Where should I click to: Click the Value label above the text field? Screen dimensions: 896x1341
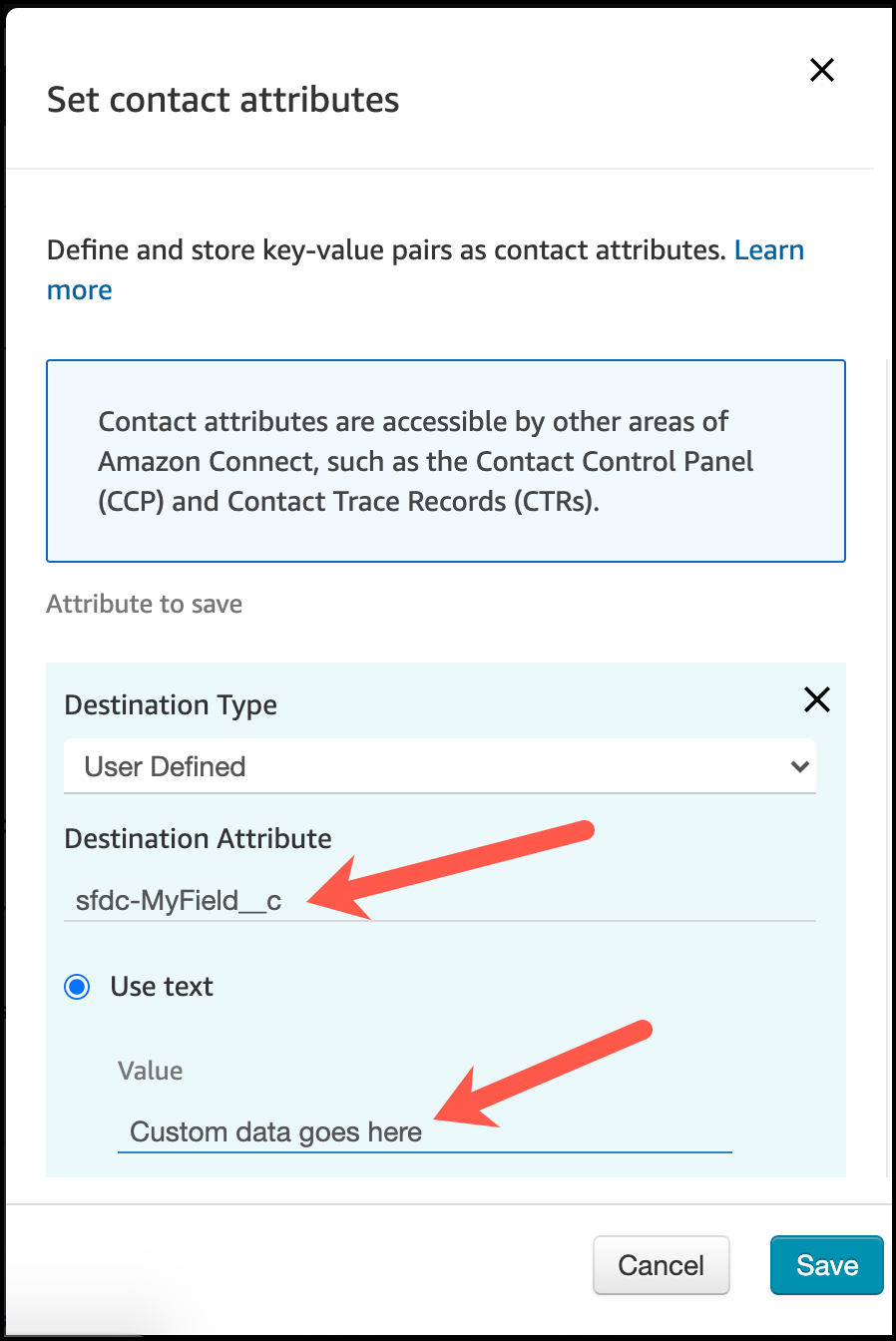click(x=150, y=1071)
